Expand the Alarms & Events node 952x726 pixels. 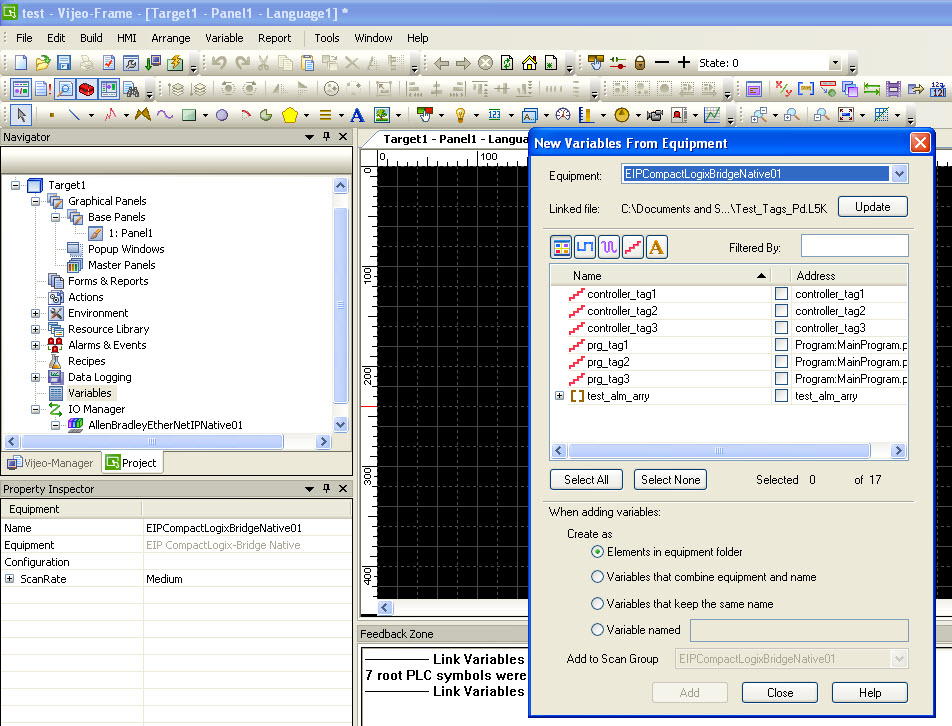[35, 345]
